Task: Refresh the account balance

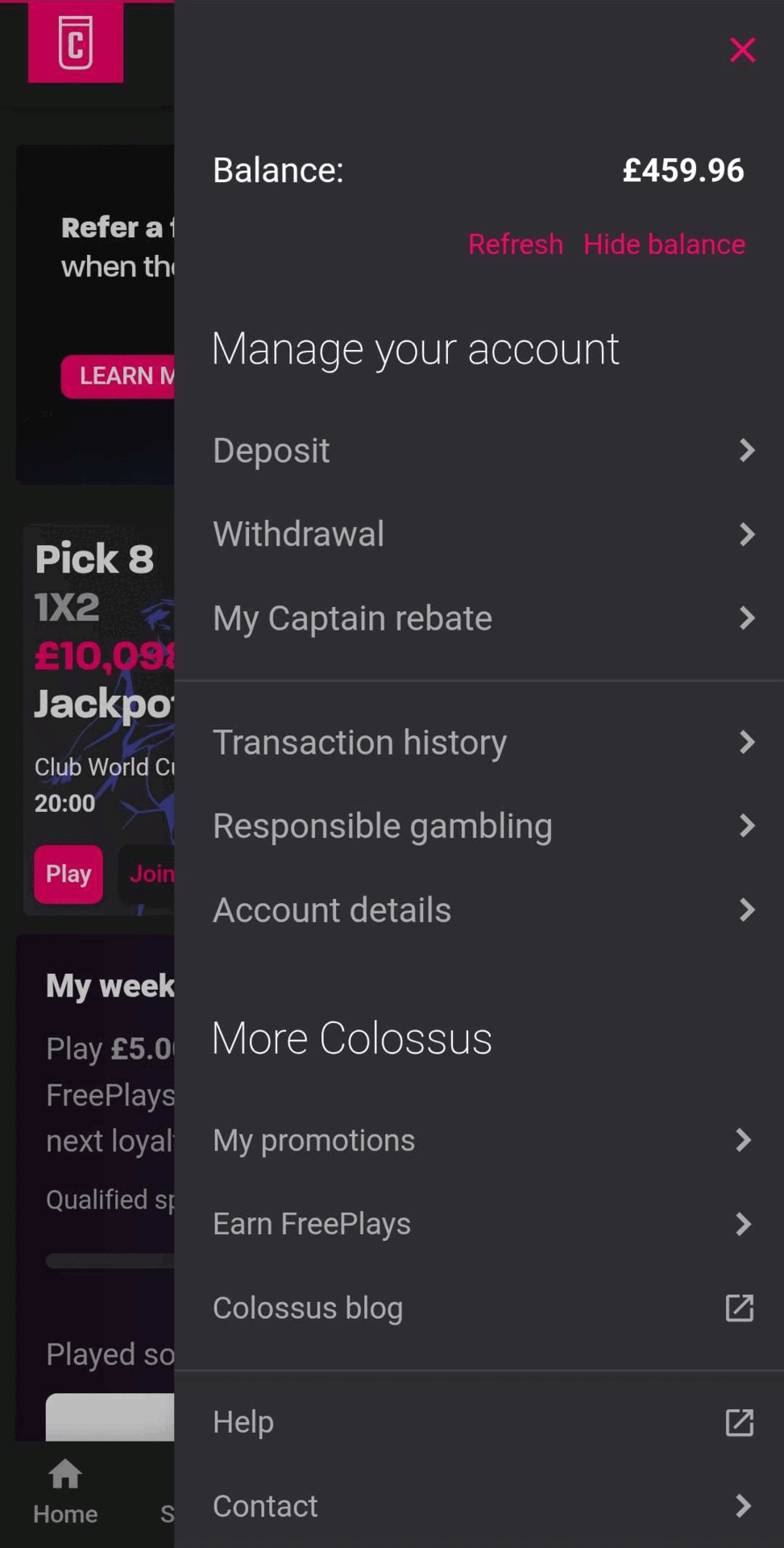Action: tap(516, 244)
